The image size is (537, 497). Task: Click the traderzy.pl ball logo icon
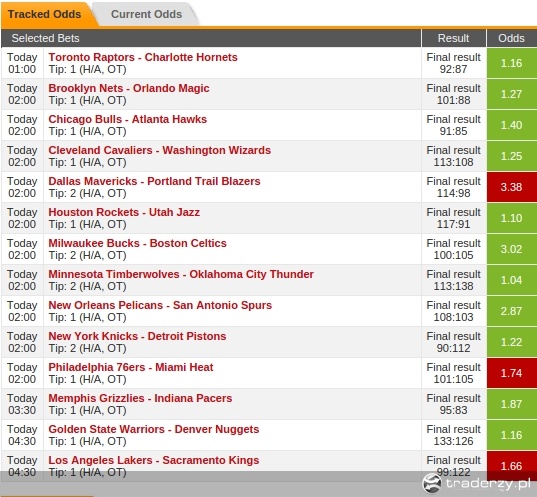pos(432,483)
